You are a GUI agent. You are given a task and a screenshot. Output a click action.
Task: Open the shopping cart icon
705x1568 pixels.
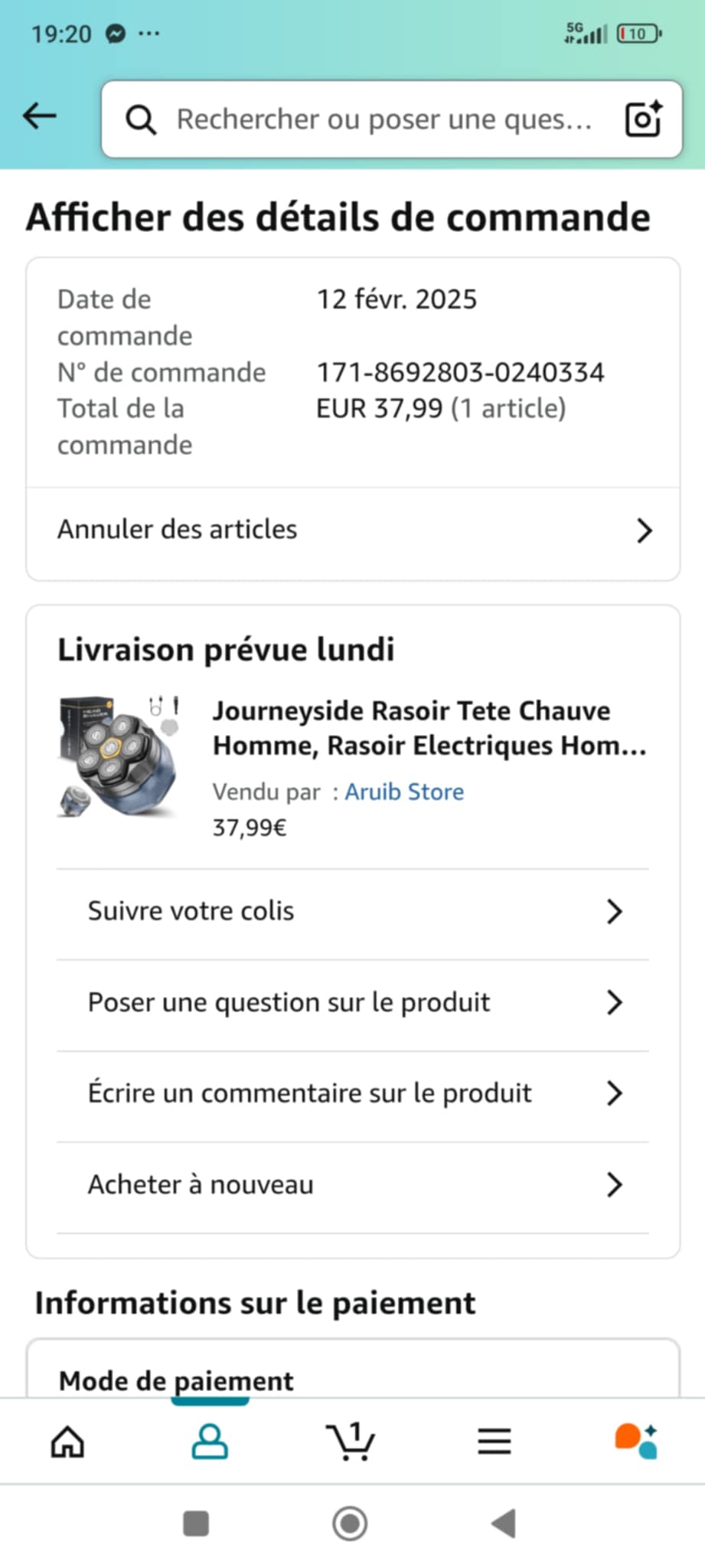pos(351,1442)
